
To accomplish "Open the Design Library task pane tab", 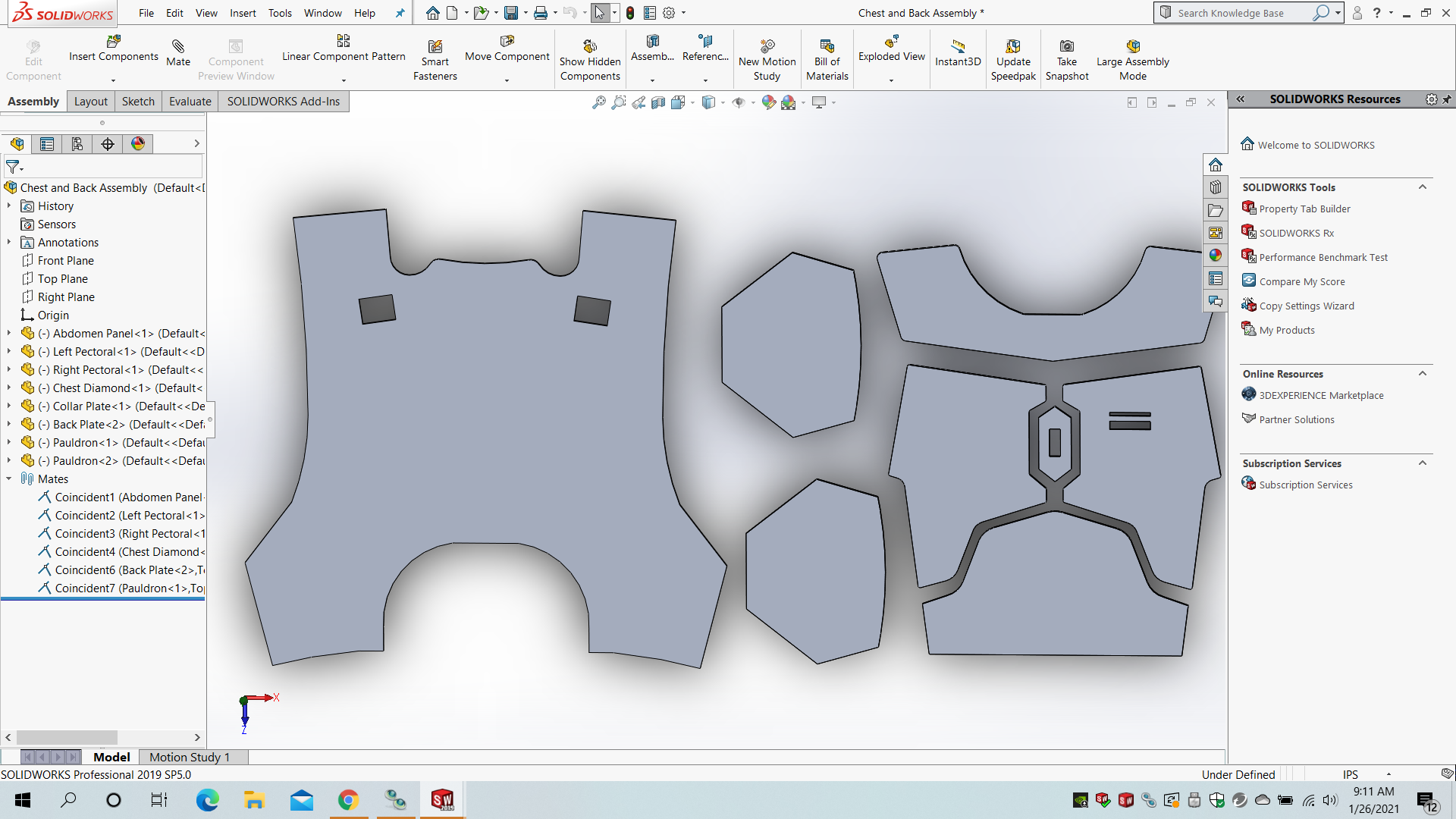I will 1216,187.
